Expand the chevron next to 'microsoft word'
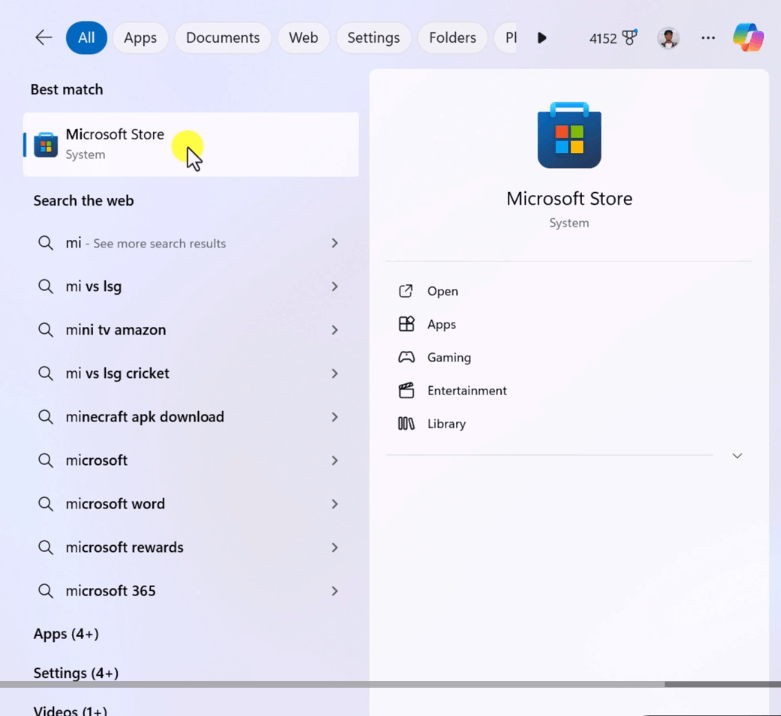 coord(335,504)
